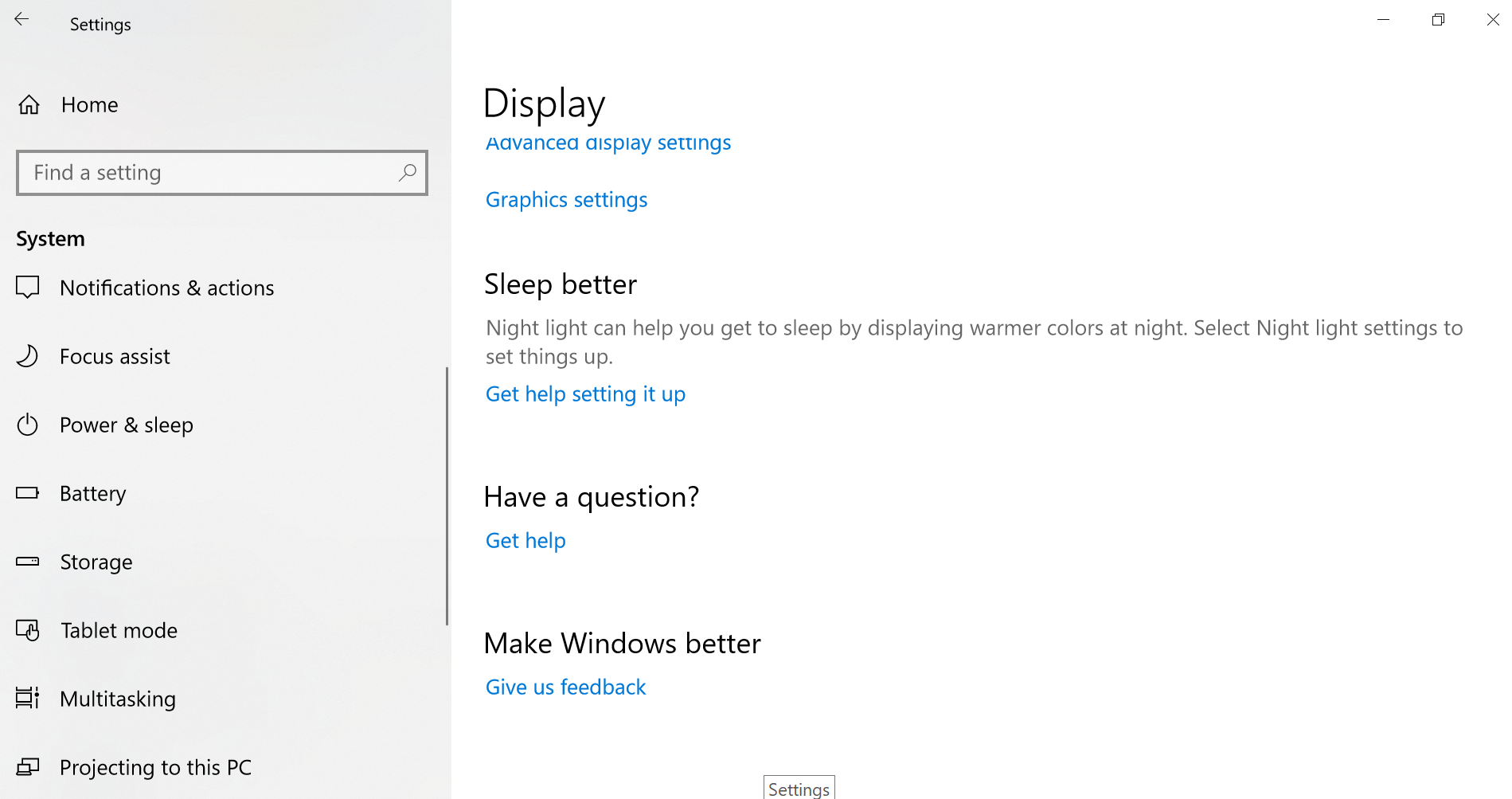Click the Storage drive icon
This screenshot has width=1512, height=799.
28,561
